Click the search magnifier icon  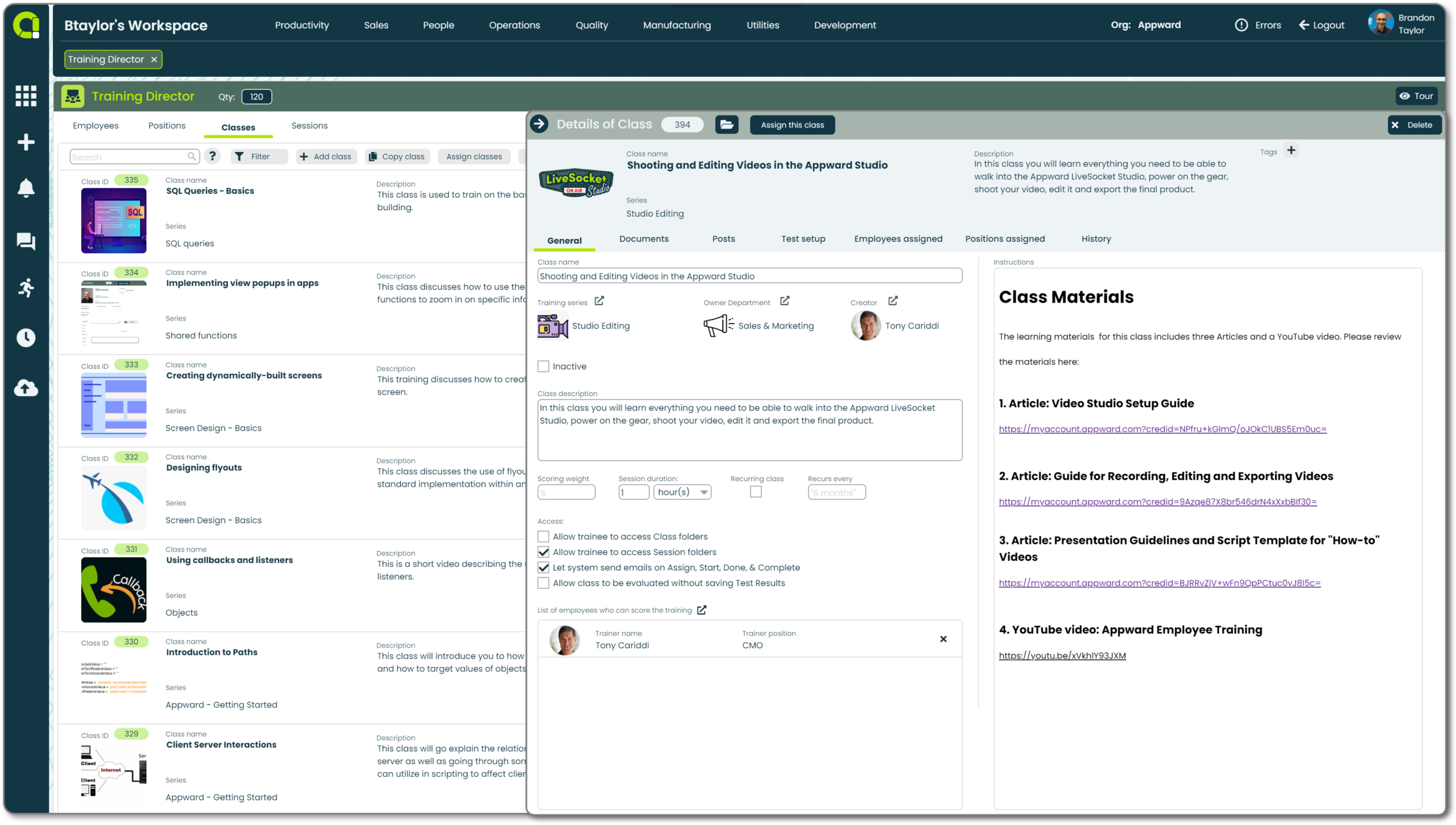point(192,156)
